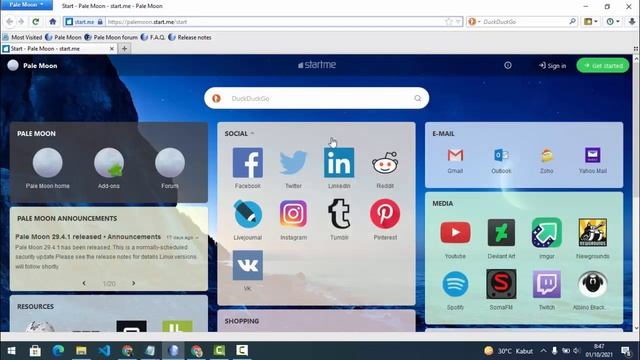Open Microsoft Edge from the taskbar
The image size is (640, 360).
tap(58, 351)
